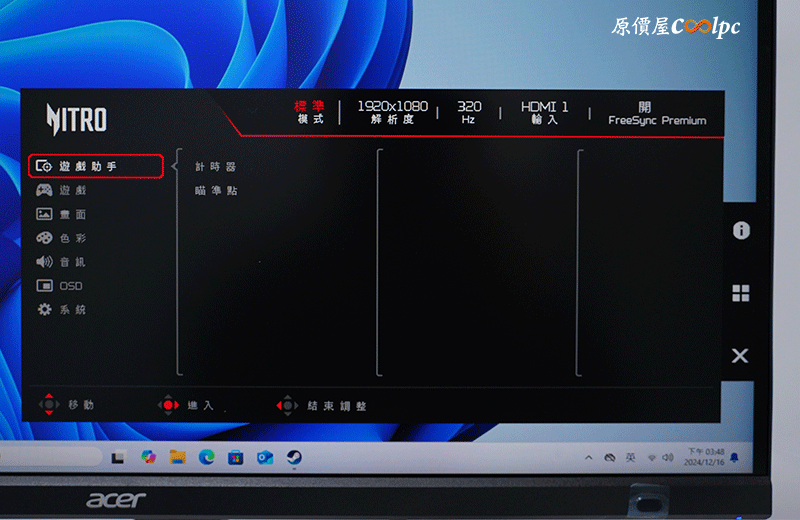Close the OSD with the X icon

pos(740,356)
